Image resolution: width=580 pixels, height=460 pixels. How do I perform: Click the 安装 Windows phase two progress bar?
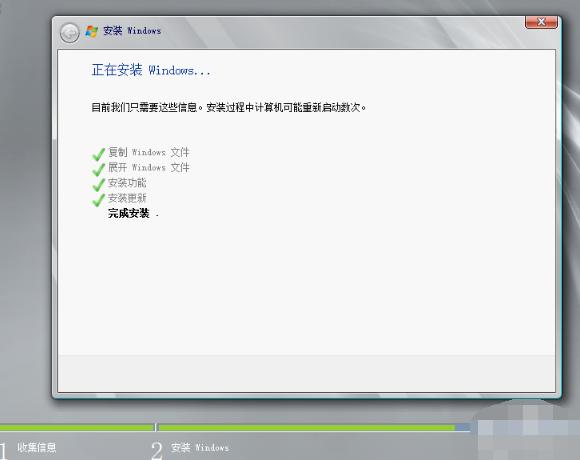[314, 427]
